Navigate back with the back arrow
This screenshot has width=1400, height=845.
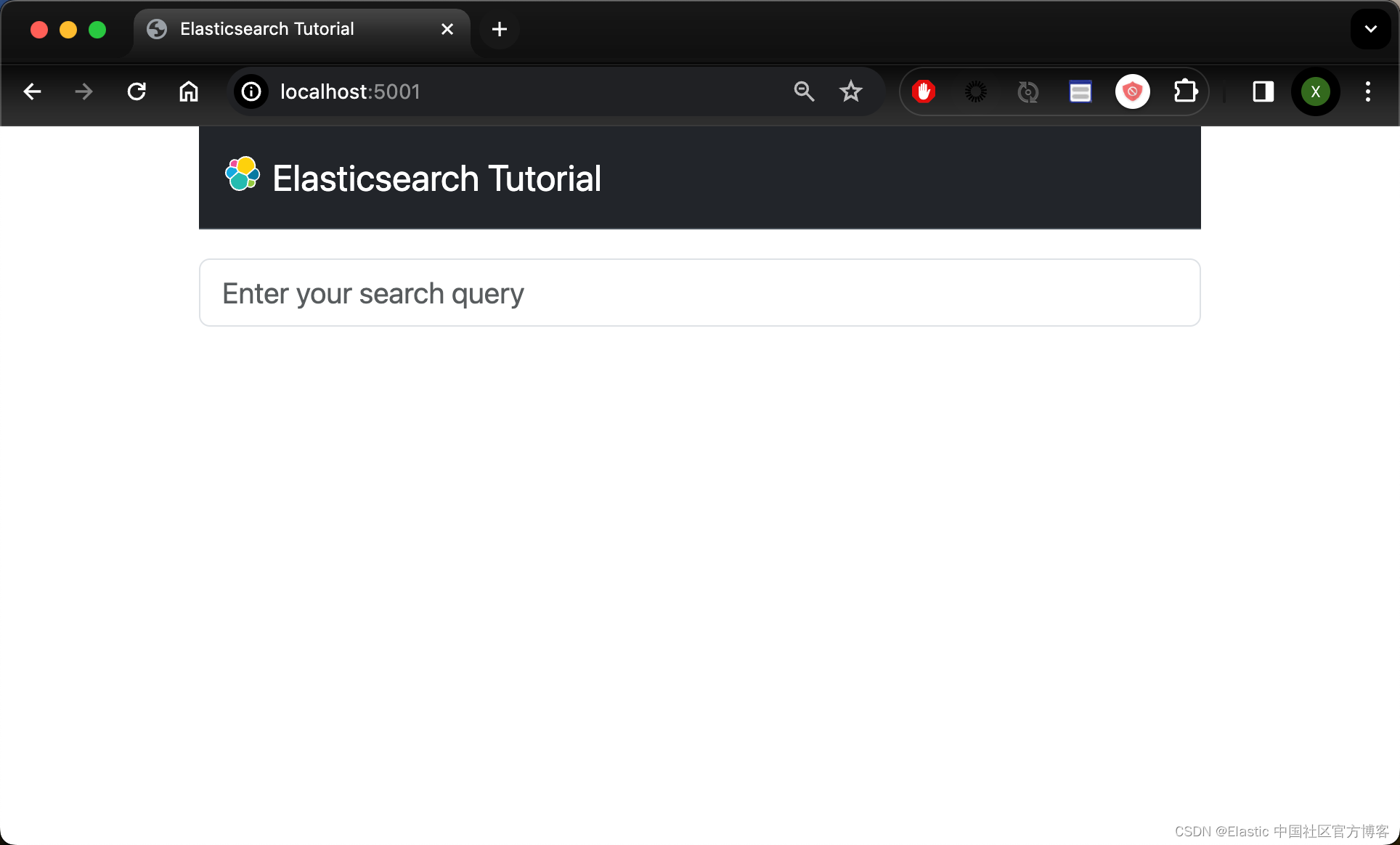[31, 91]
